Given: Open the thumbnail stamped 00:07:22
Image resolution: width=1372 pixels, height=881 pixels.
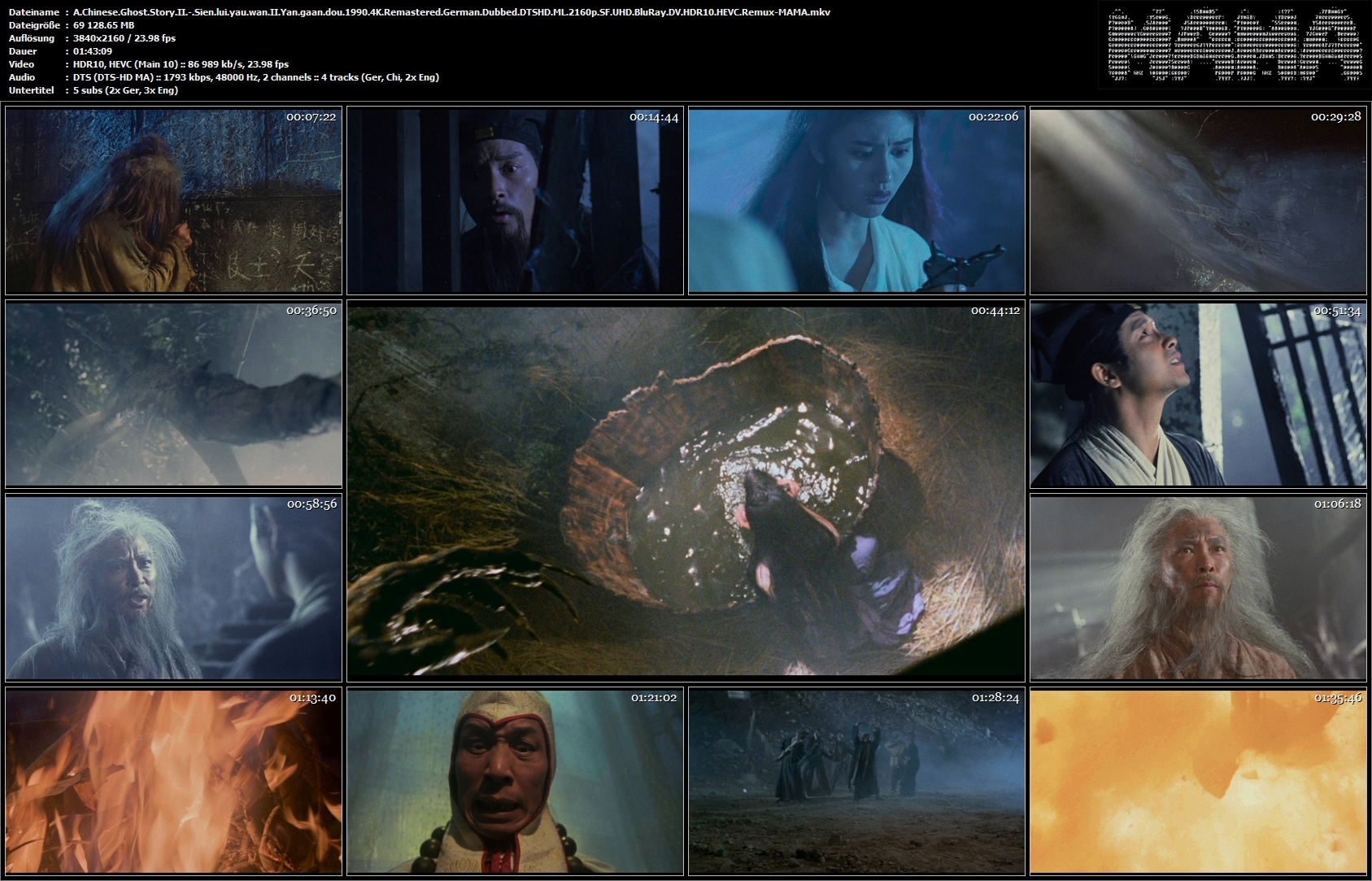Looking at the screenshot, I should (x=173, y=200).
